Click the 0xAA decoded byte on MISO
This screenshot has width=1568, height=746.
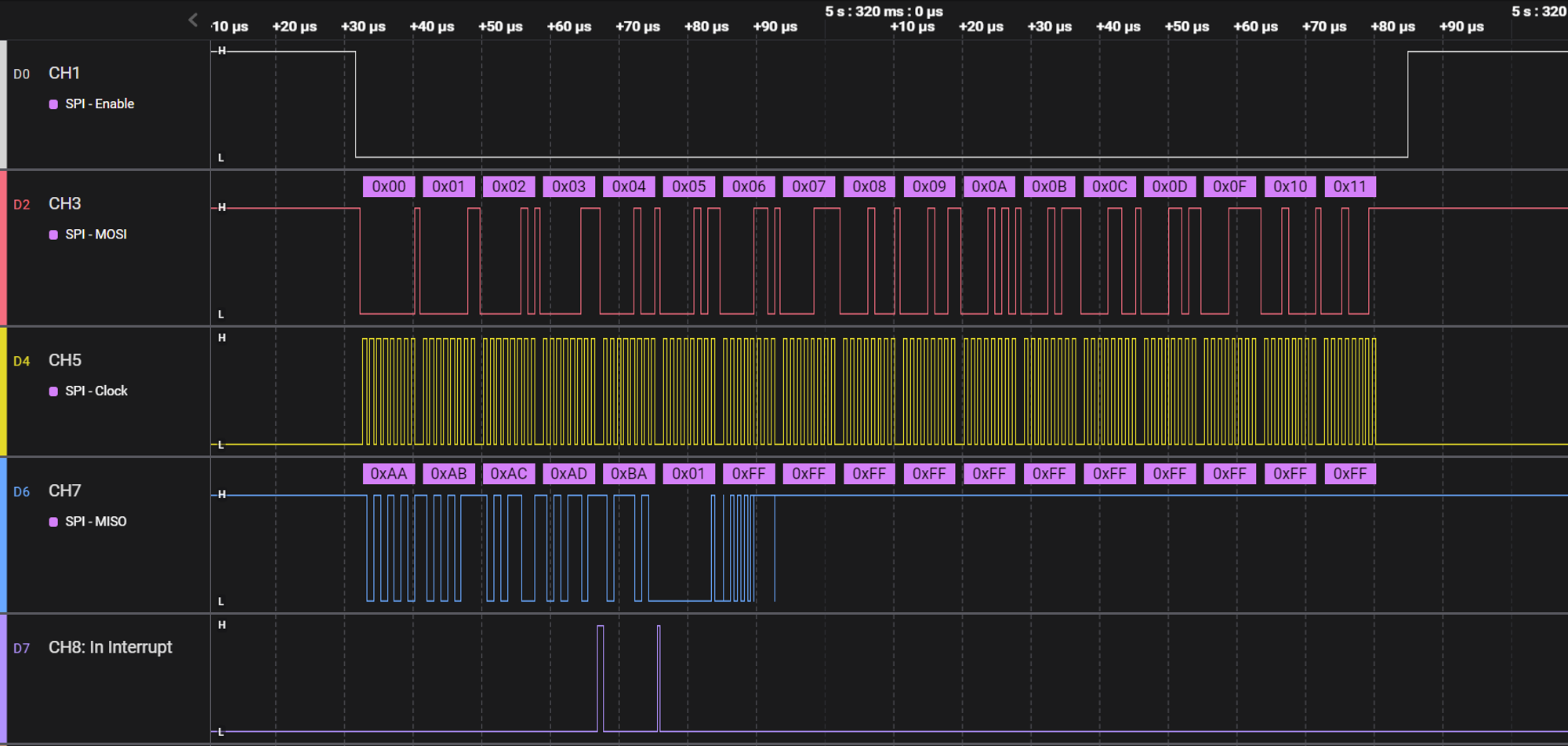(389, 474)
